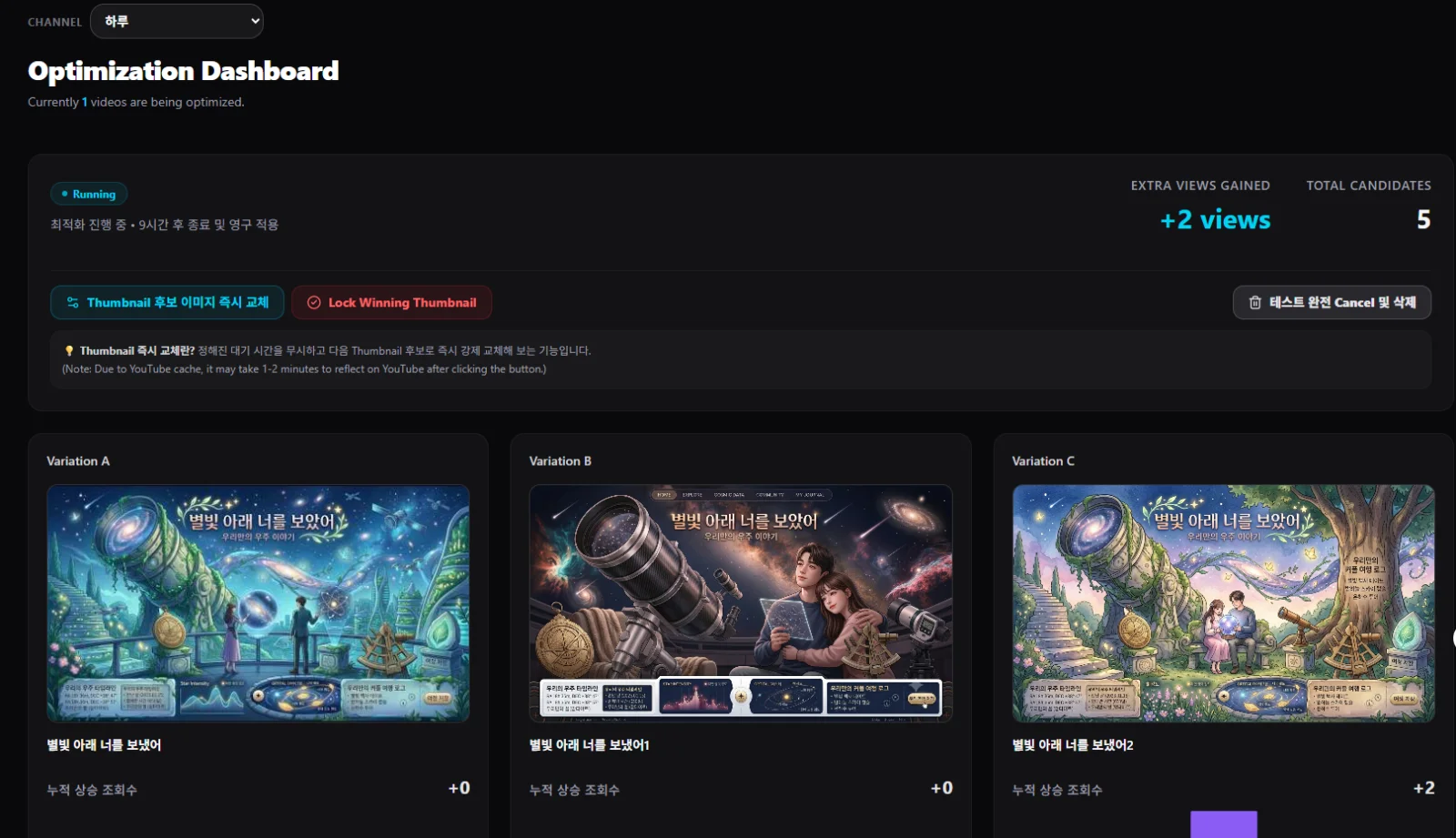Click the total candidates value 5
This screenshot has width=1456, height=838.
coord(1423,220)
